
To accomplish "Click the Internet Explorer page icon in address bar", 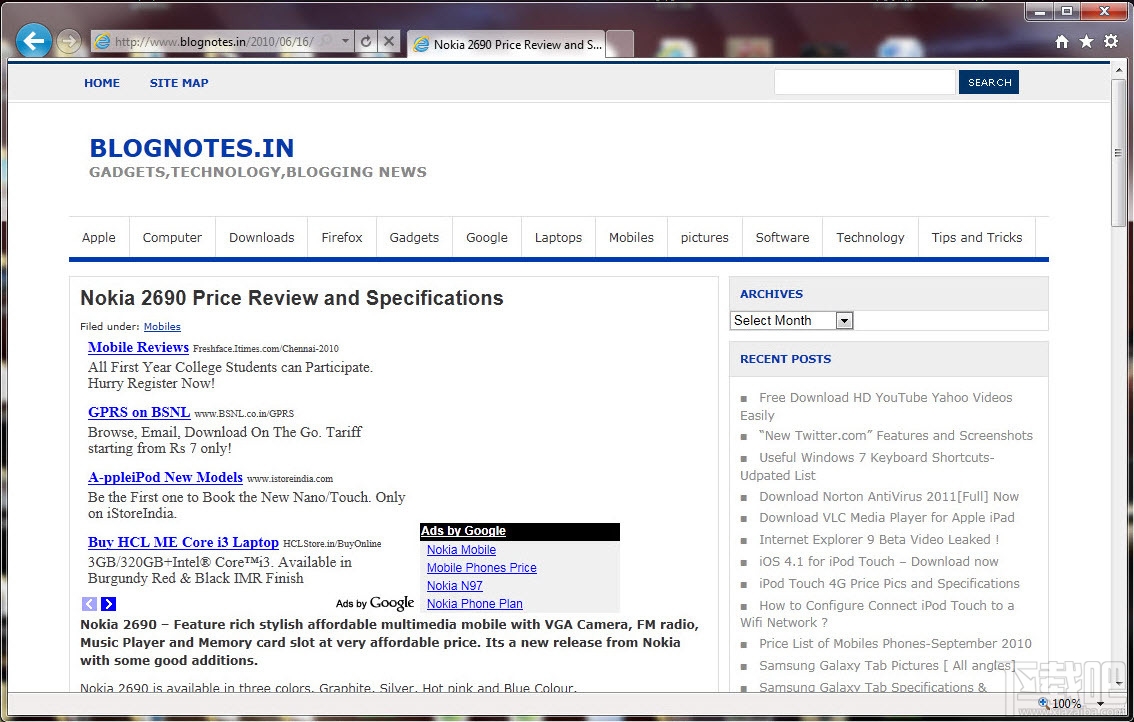I will (103, 42).
